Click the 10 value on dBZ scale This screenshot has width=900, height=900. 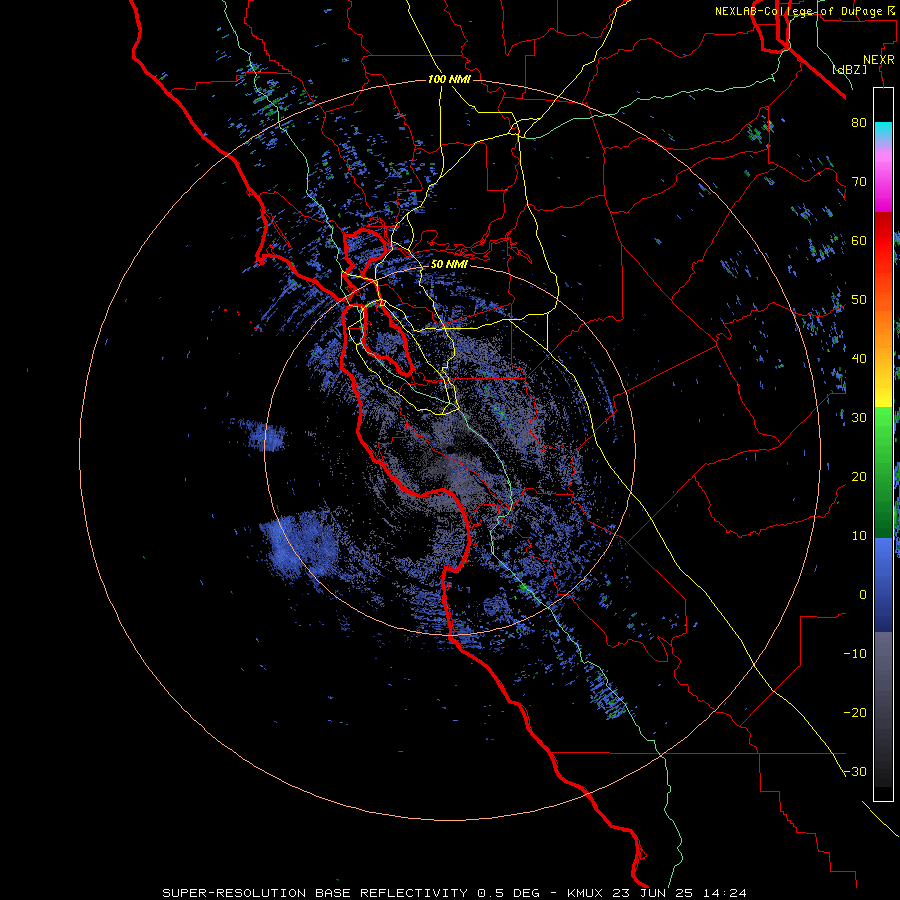(x=859, y=536)
